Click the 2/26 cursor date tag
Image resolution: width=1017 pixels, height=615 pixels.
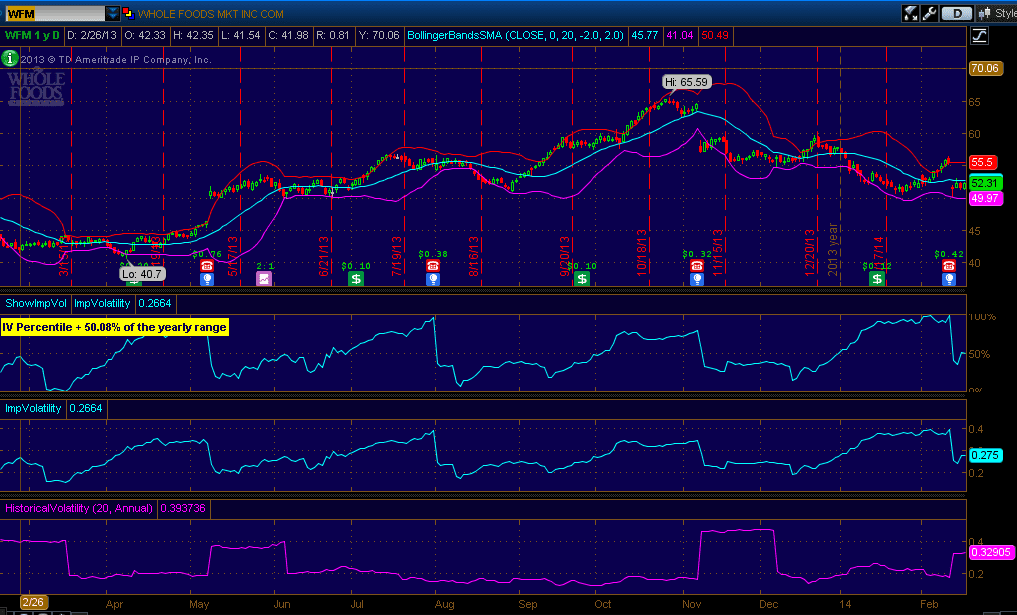point(32,602)
